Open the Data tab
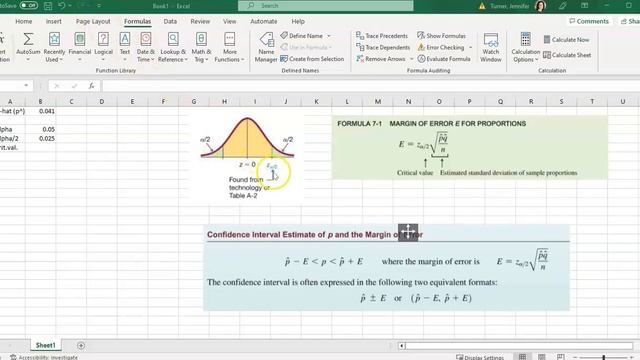The image size is (640, 360). pos(170,21)
